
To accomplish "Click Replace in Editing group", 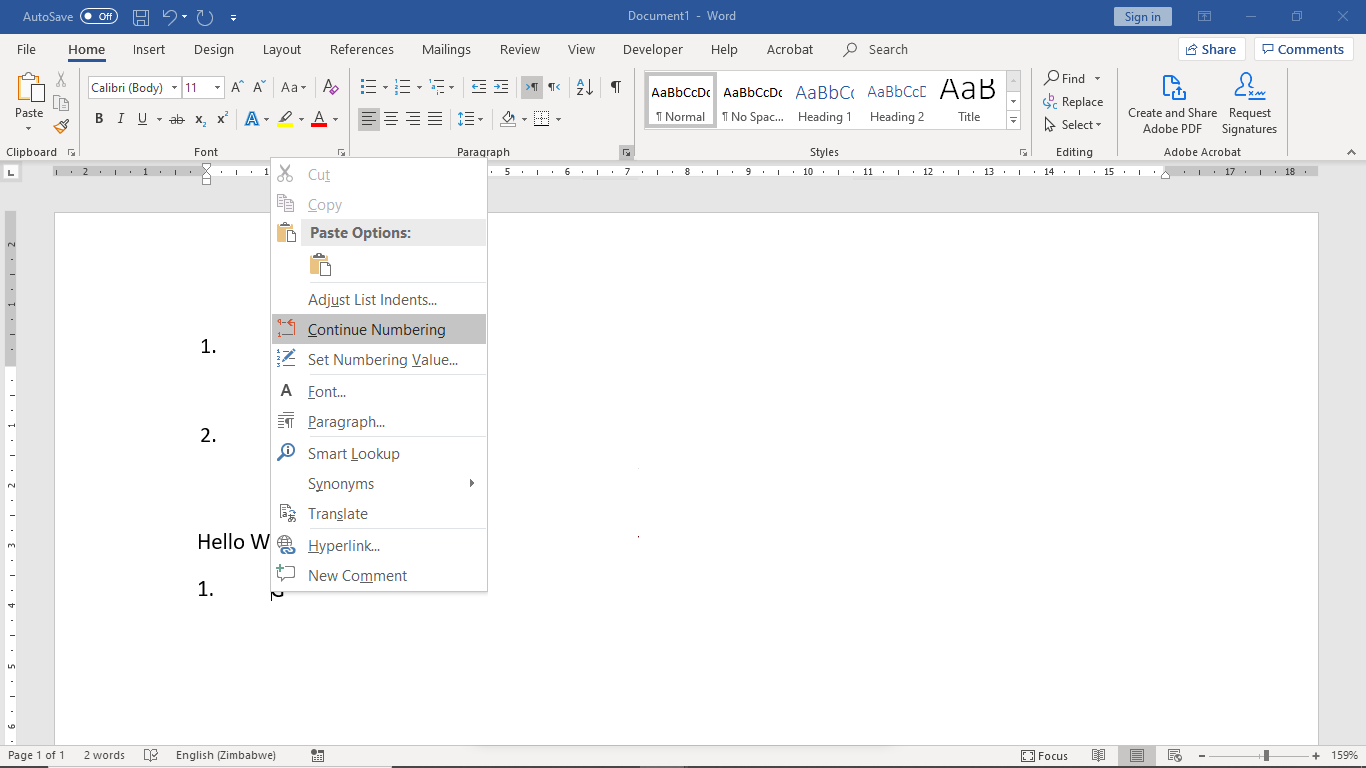I will (1073, 102).
